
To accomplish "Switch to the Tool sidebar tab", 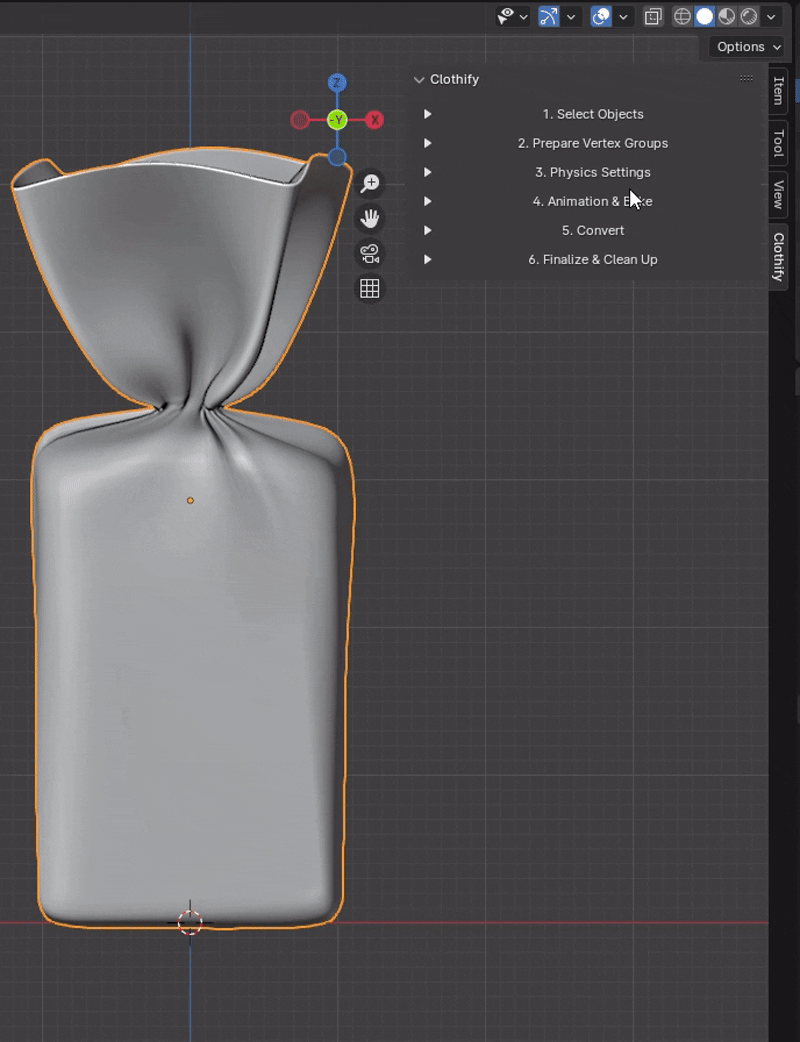I will click(x=779, y=143).
